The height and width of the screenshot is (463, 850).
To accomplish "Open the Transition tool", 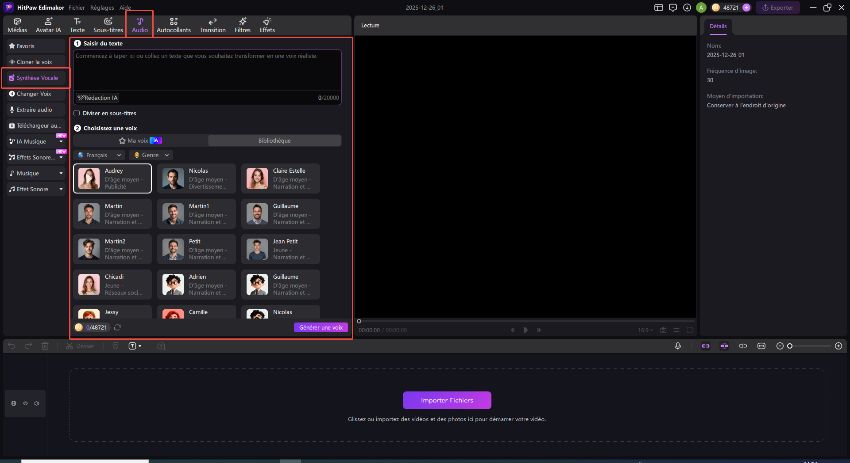I will (x=212, y=25).
